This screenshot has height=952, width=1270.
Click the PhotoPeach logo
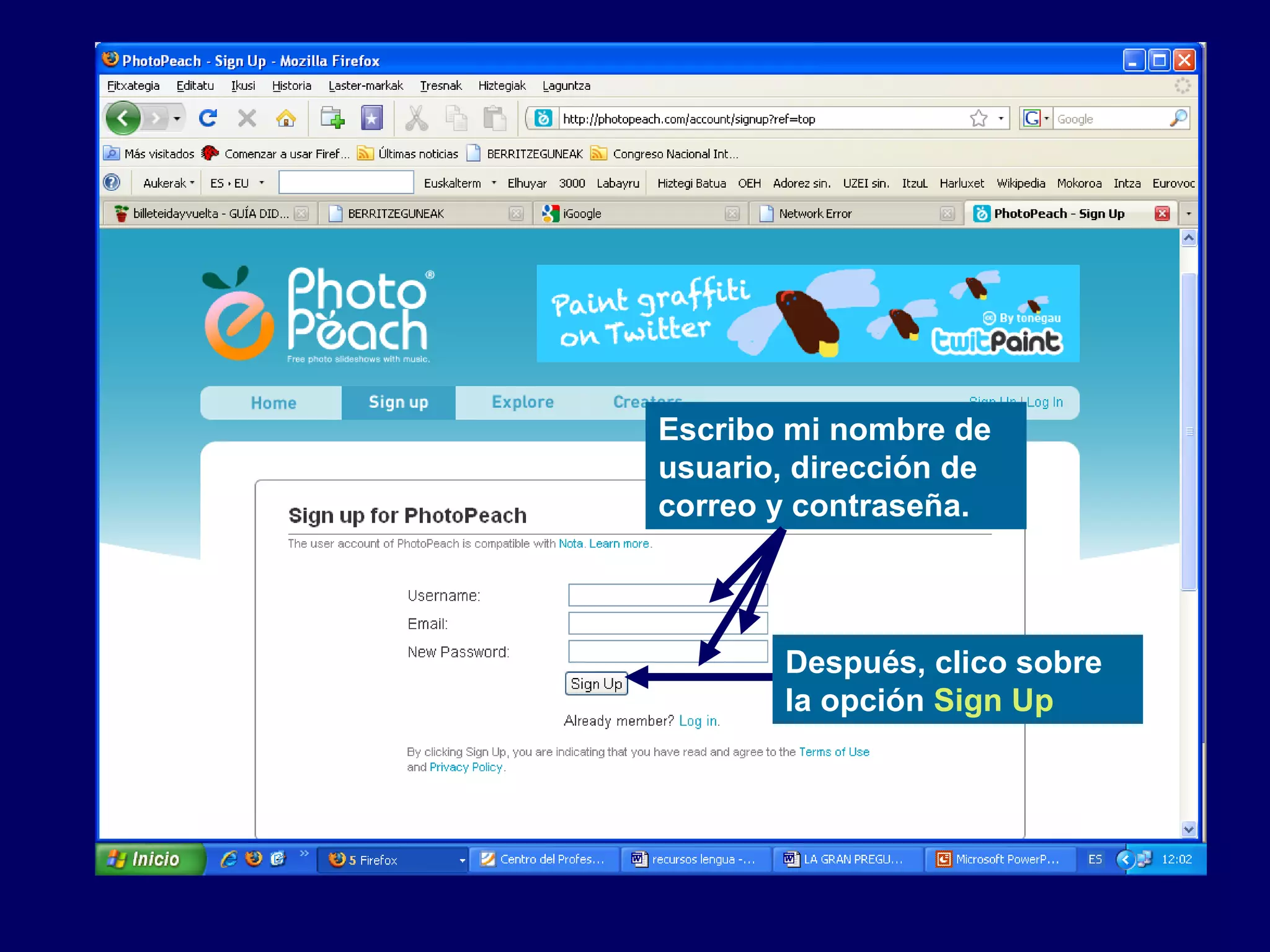(x=319, y=314)
